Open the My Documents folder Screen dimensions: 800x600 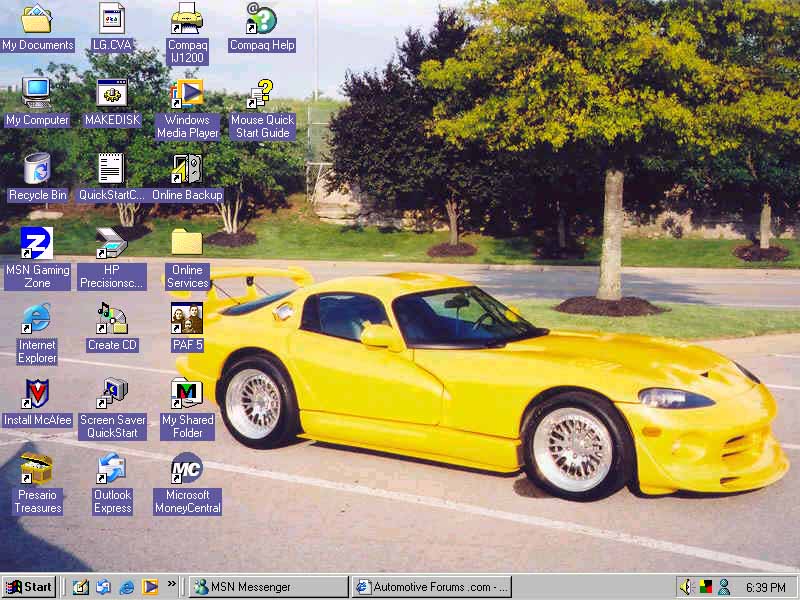37,19
